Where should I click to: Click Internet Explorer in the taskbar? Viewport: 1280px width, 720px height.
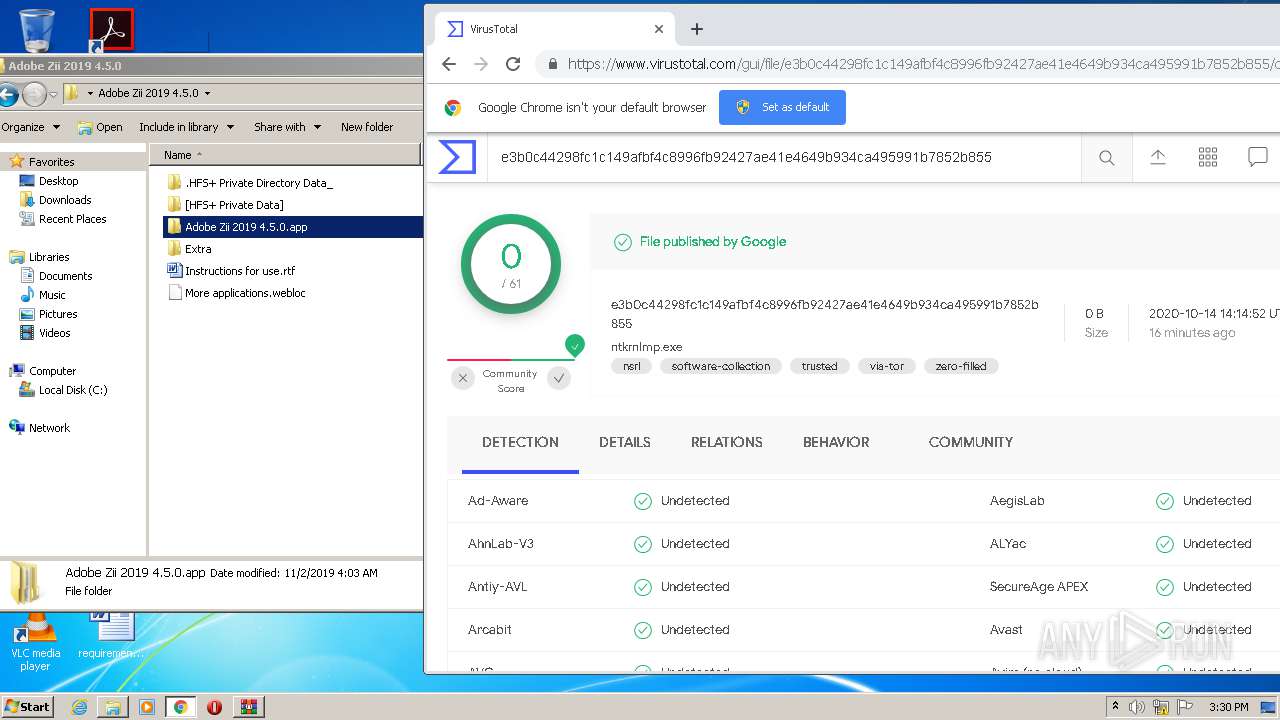coord(79,707)
